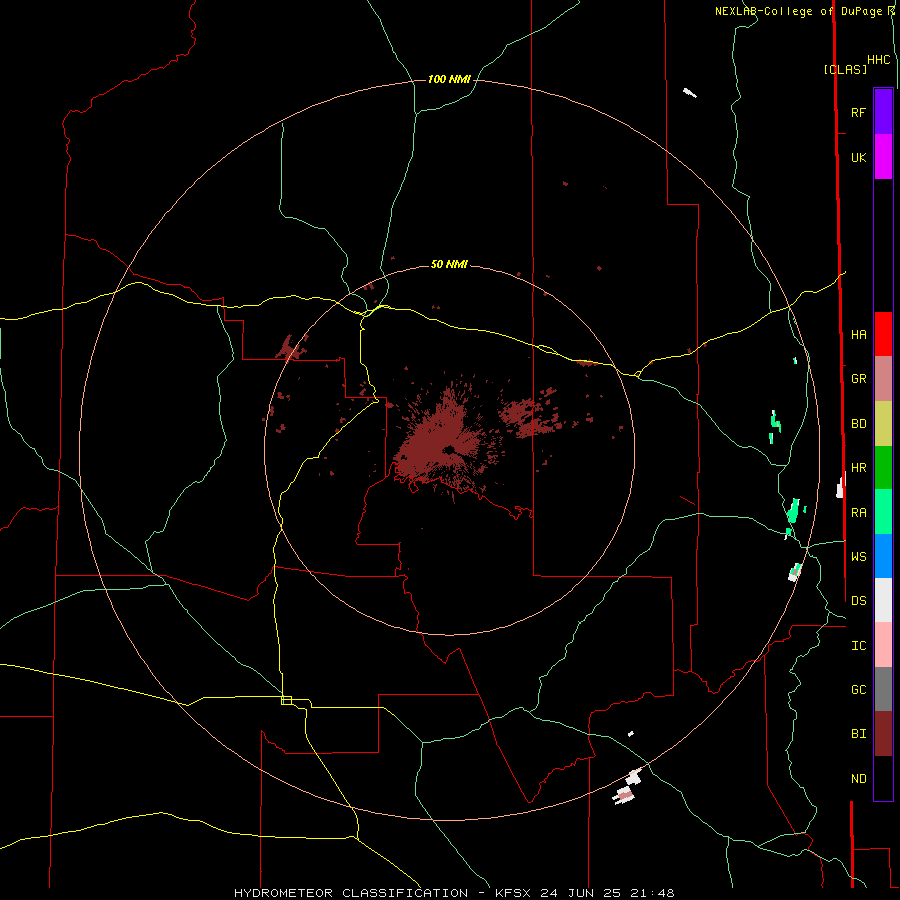Select the BD yellow legend block
This screenshot has width=900, height=900.
[x=883, y=423]
